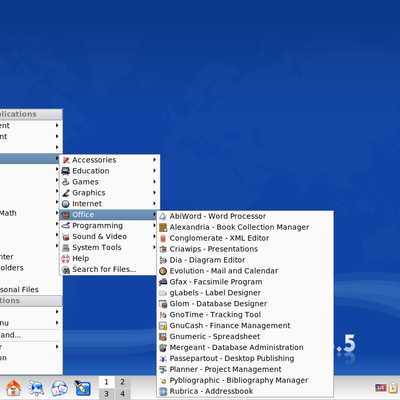Click the Gnumeric application icon
Screen dimensions: 400x400
(163, 337)
